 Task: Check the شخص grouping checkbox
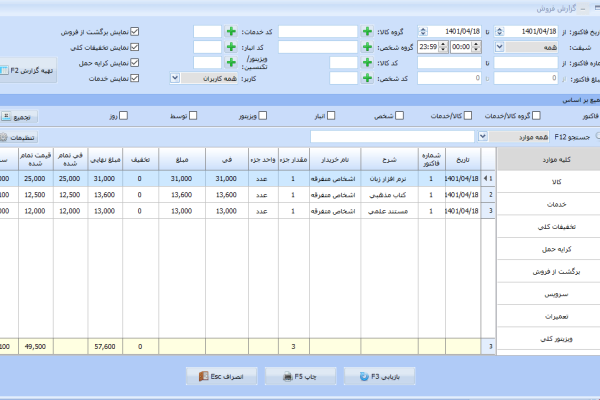pyautogui.click(x=399, y=116)
